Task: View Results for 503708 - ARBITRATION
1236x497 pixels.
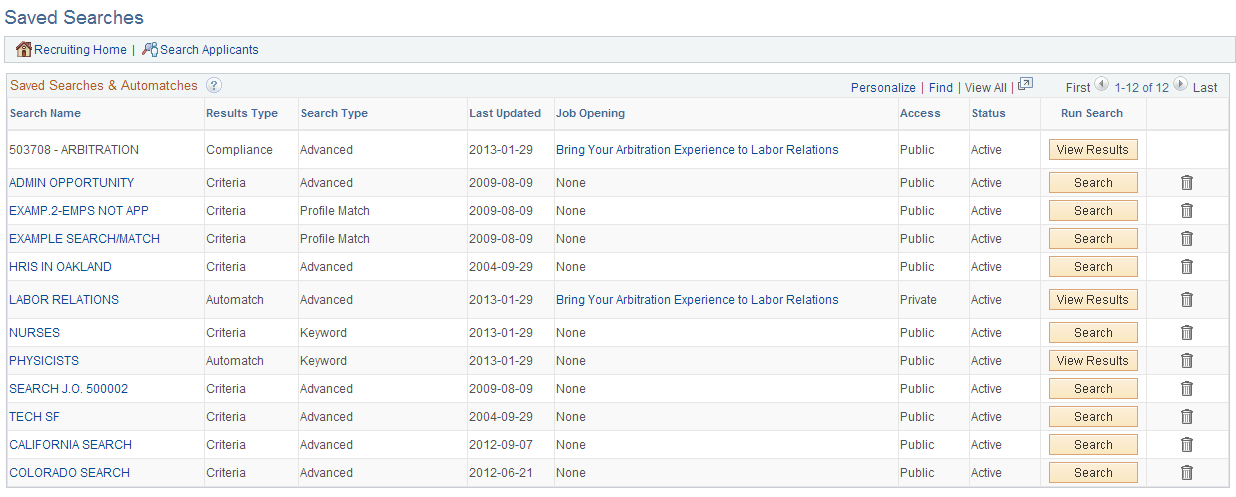Action: (1092, 150)
